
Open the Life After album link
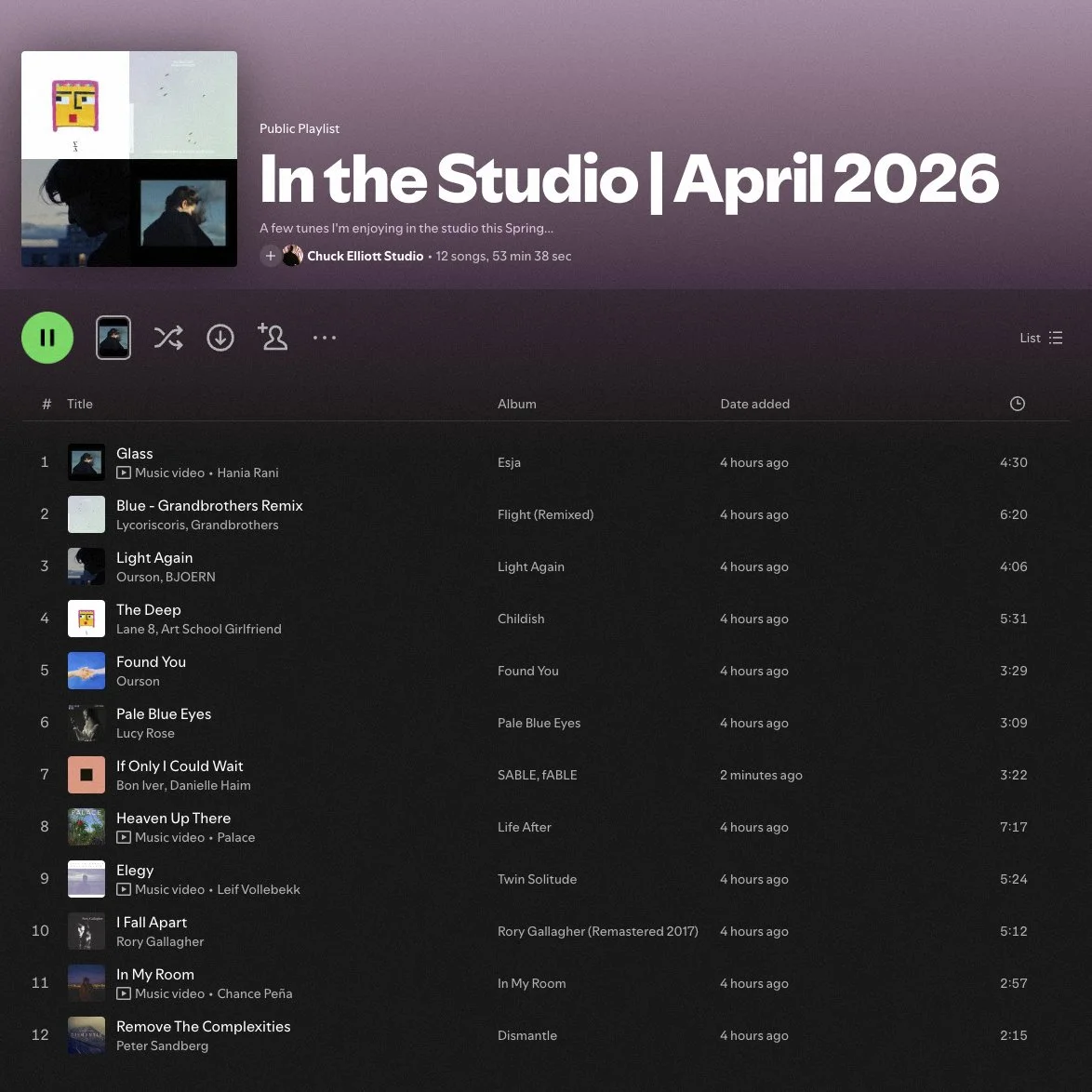pyautogui.click(x=525, y=827)
